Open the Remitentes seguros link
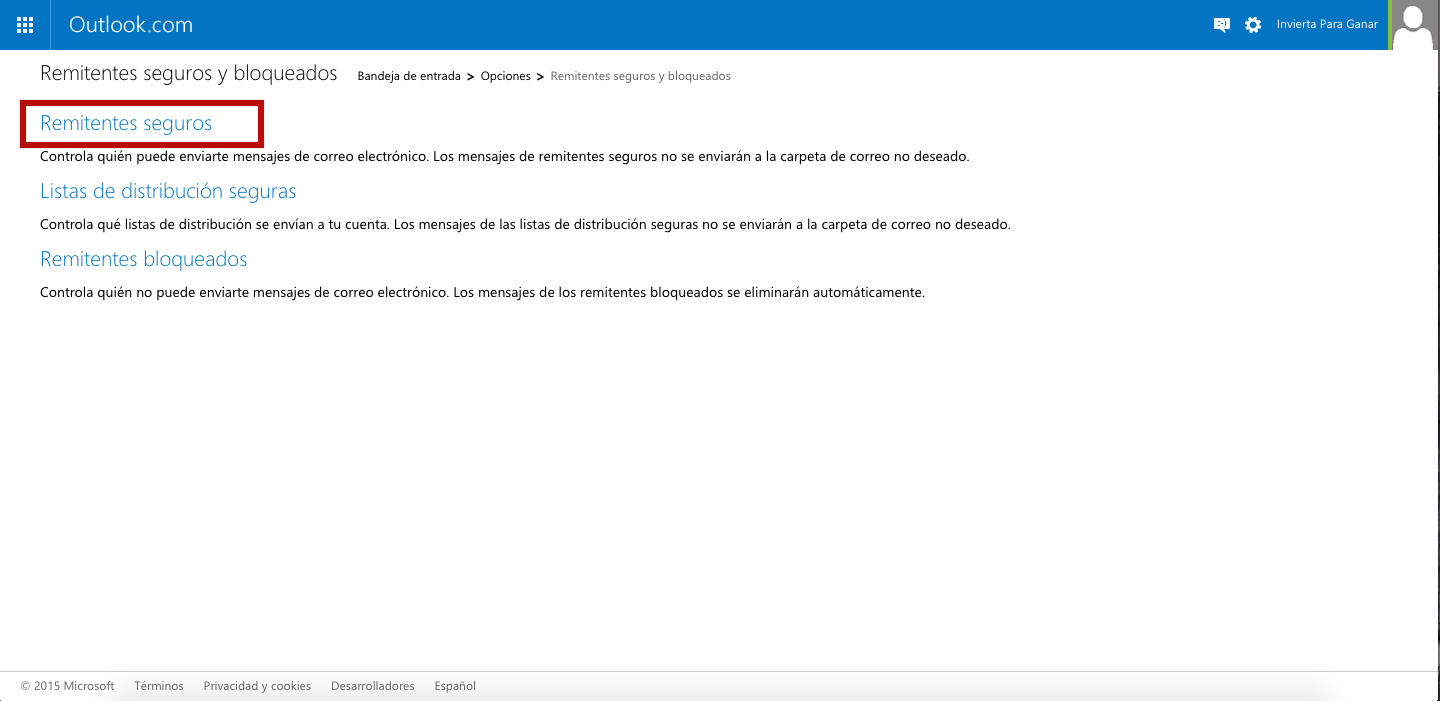 point(126,123)
